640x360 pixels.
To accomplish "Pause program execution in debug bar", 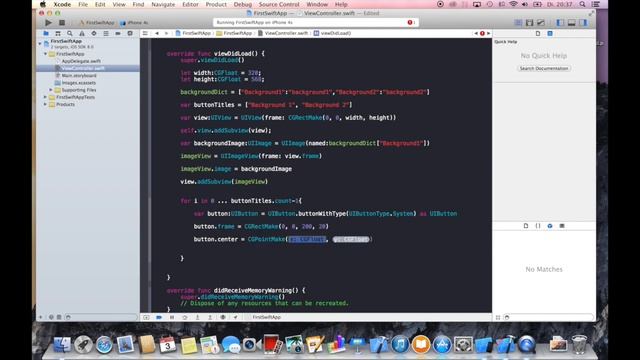I will [x=172, y=317].
